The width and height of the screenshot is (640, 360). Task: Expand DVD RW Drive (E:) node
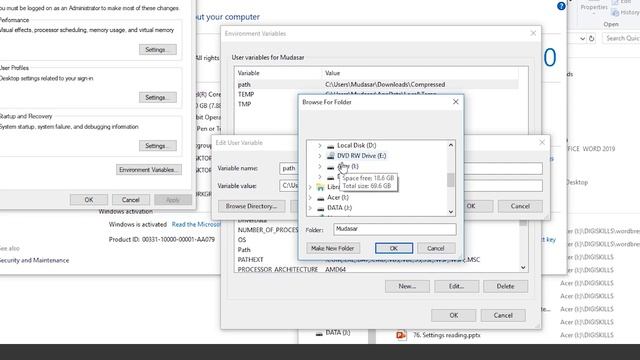[x=320, y=156]
